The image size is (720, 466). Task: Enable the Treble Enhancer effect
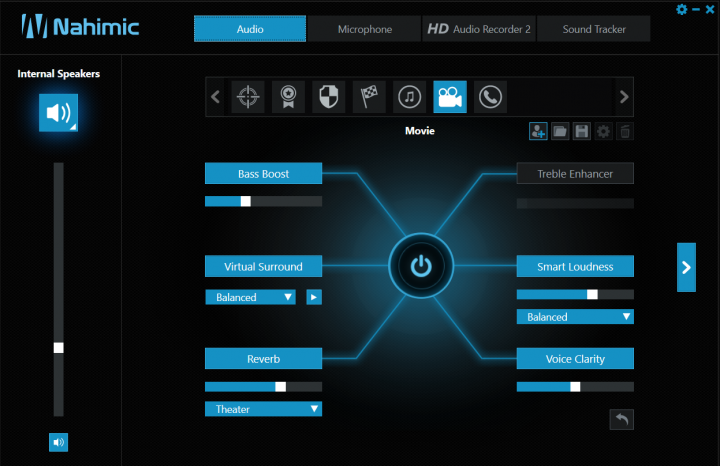pos(575,174)
